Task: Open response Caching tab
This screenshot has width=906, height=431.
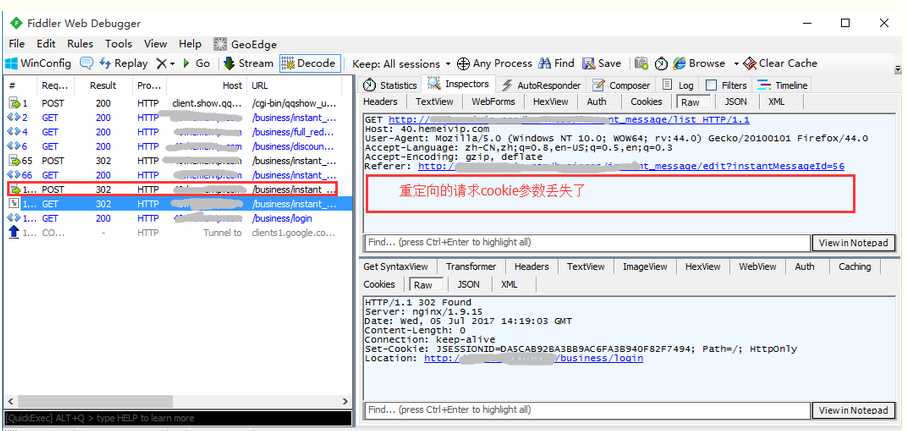Action: (854, 266)
